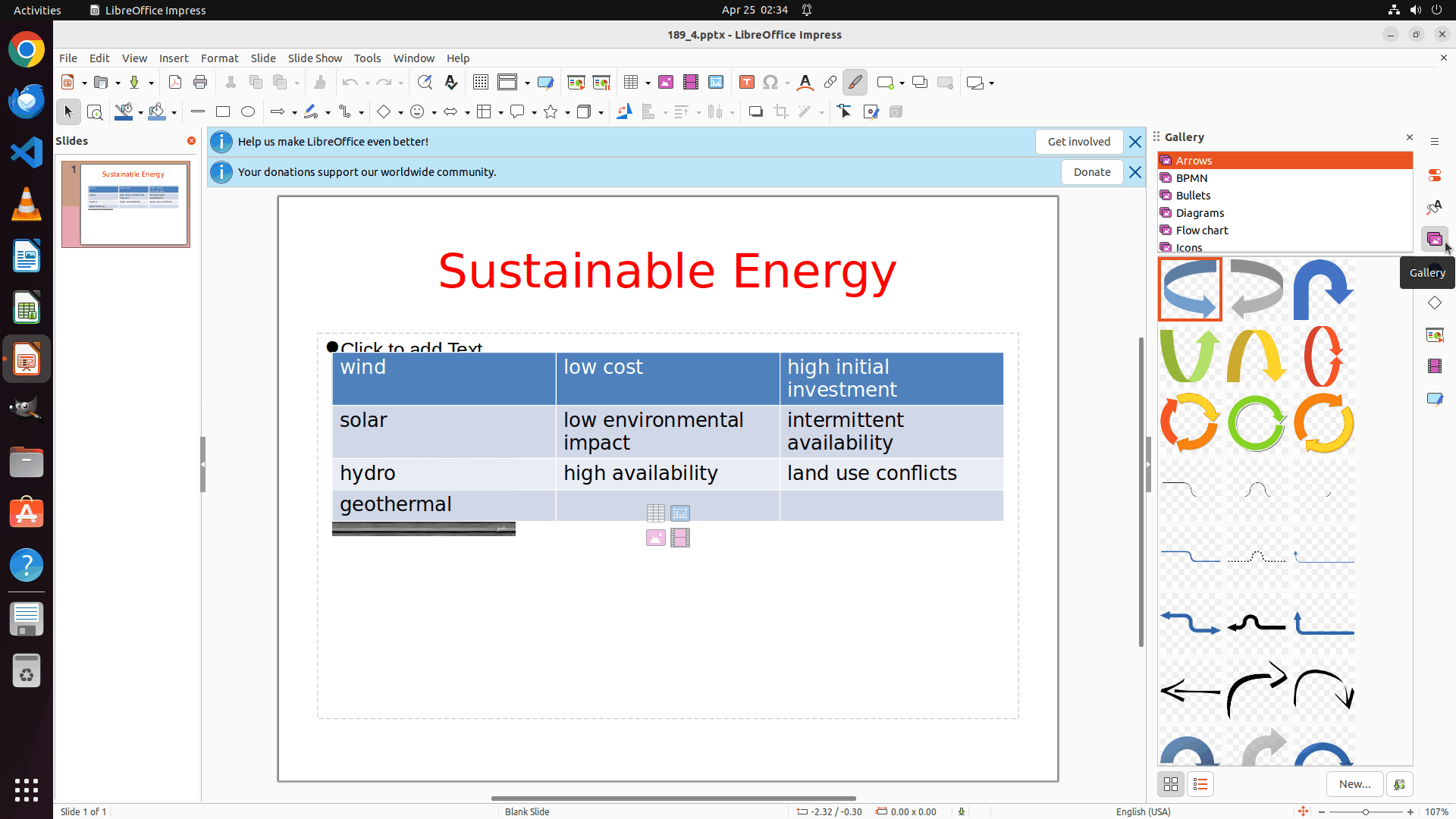Open the Insert Hyperlink icon
The height and width of the screenshot is (819, 1456).
[x=830, y=83]
